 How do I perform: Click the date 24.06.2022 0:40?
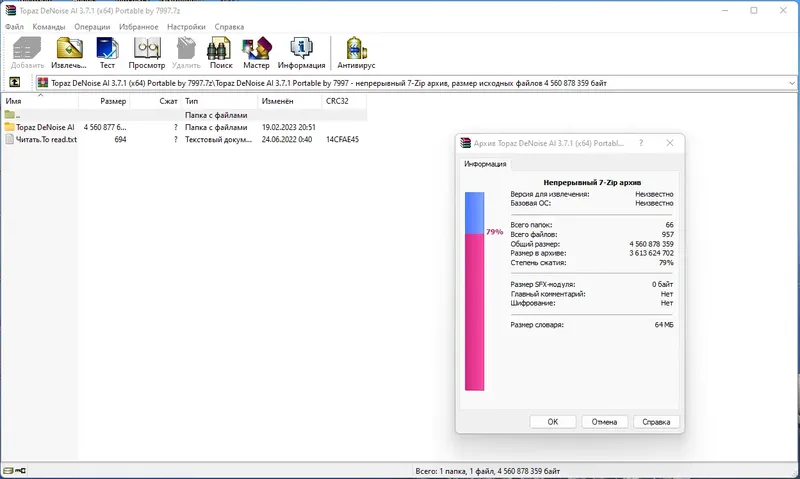click(x=287, y=139)
